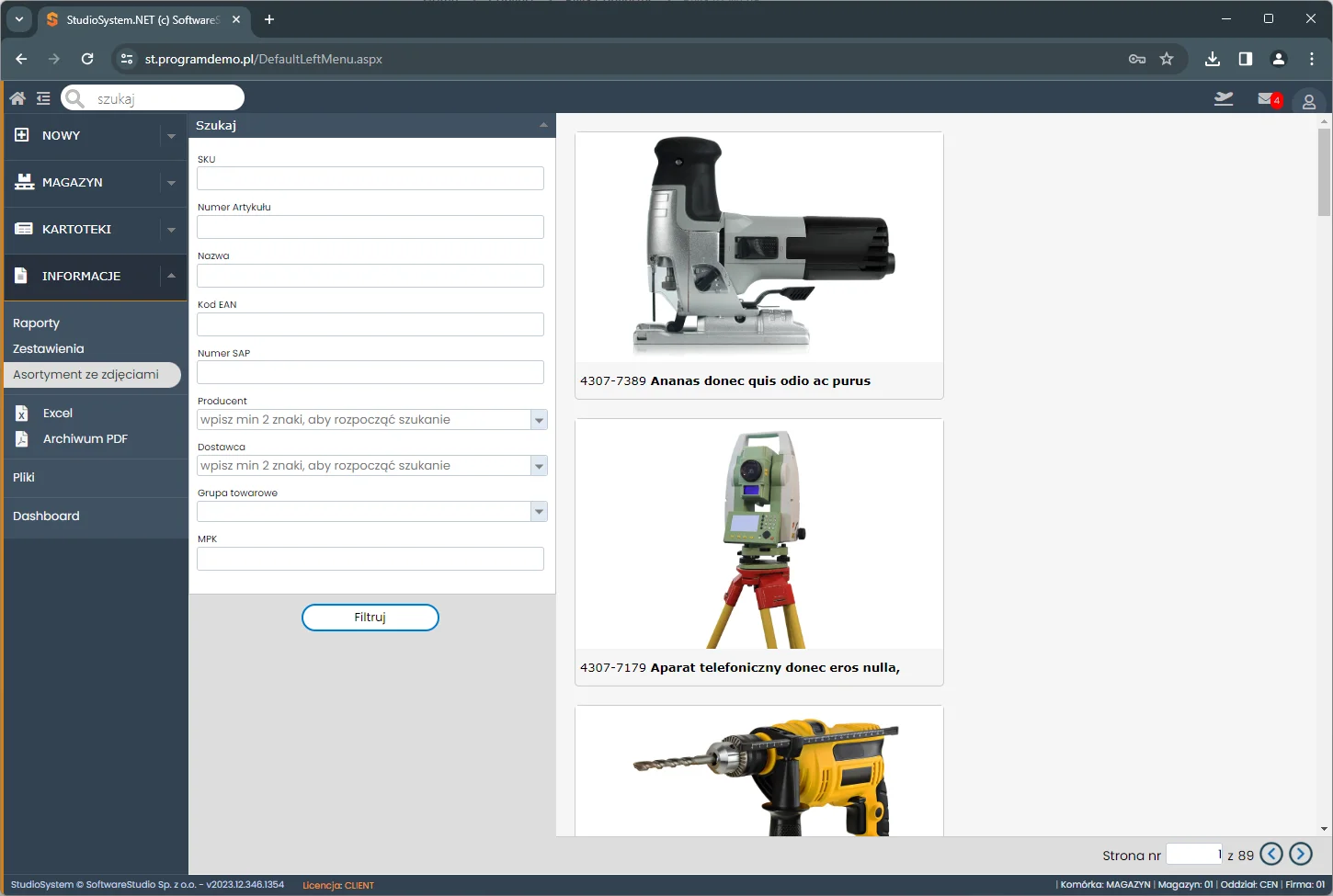This screenshot has height=896, width=1333.
Task: Click the Nazwa input field
Action: [x=370, y=276]
